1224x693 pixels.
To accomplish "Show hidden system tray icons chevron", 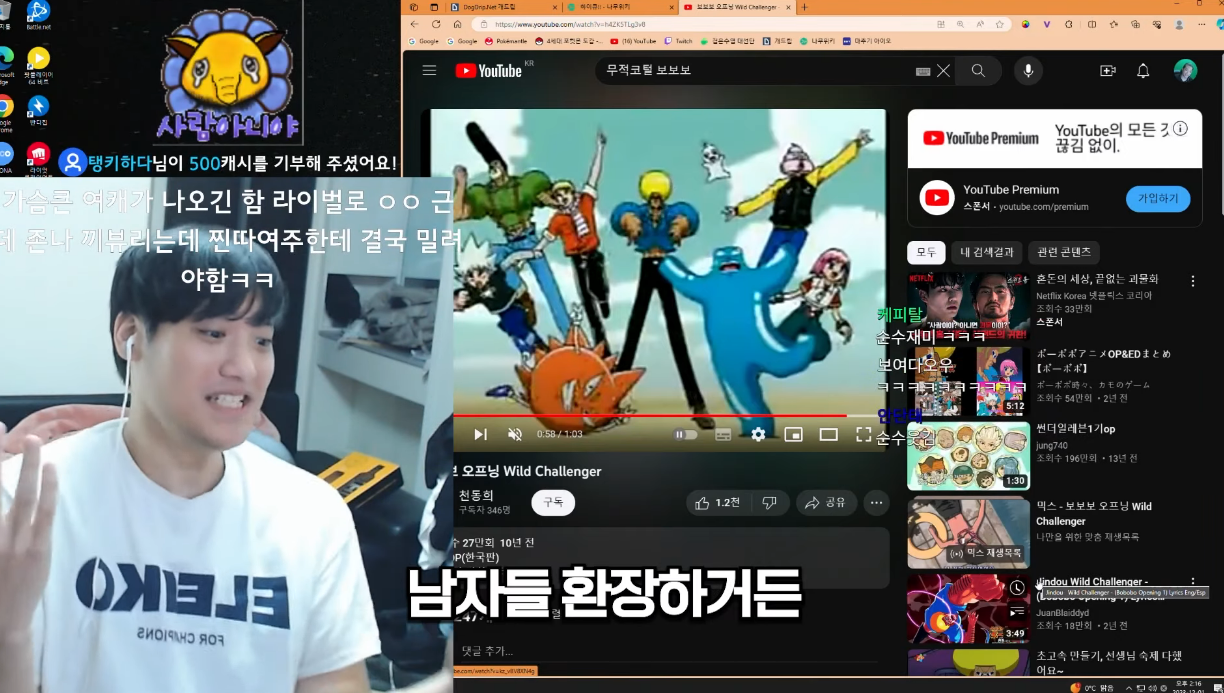I will [1129, 687].
